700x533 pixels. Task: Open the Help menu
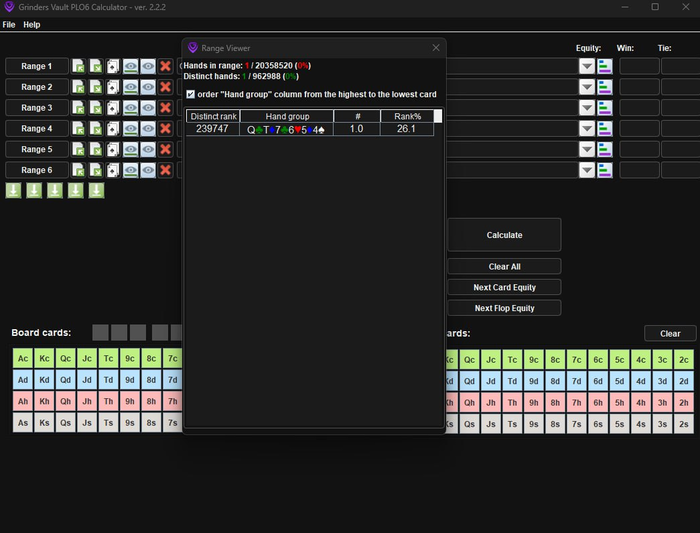(32, 25)
